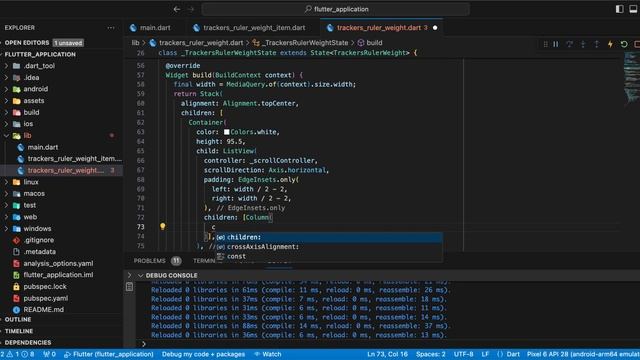This screenshot has width=640, height=360.
Task: Open Explorer more actions ellipsis
Action: (x=111, y=28)
